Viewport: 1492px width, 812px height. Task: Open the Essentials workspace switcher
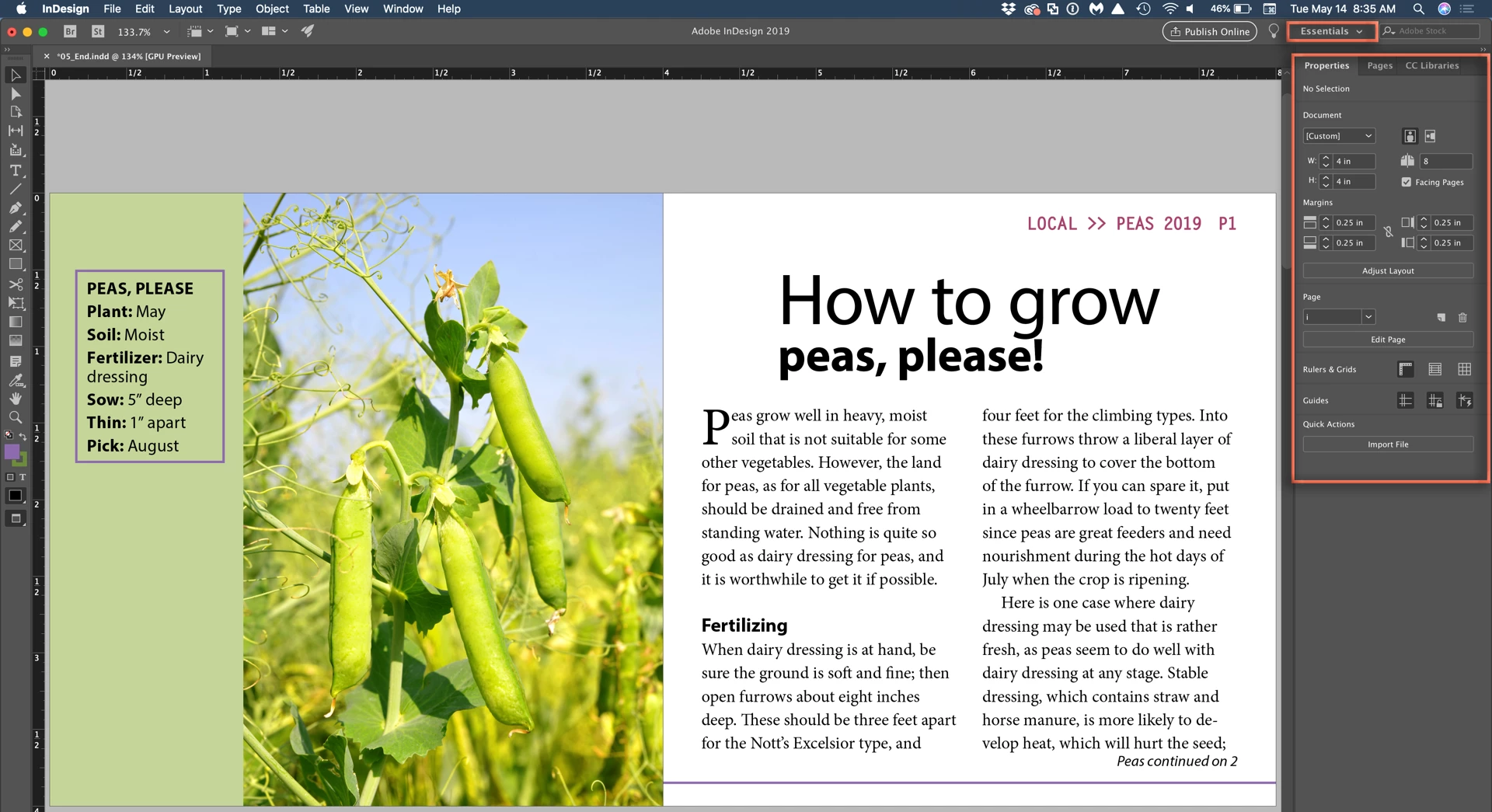click(x=1331, y=31)
